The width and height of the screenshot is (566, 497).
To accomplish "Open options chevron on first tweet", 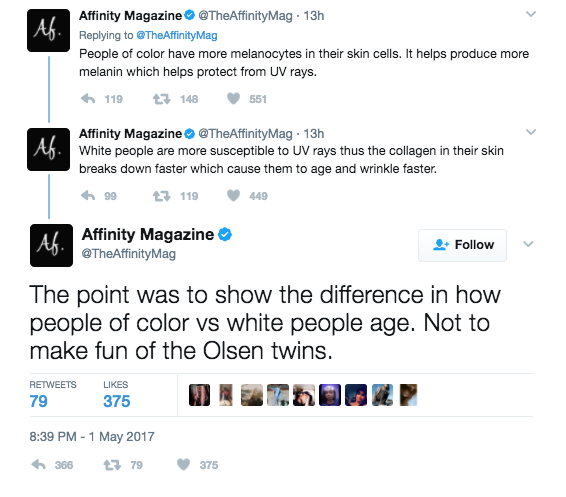I will click(x=531, y=14).
